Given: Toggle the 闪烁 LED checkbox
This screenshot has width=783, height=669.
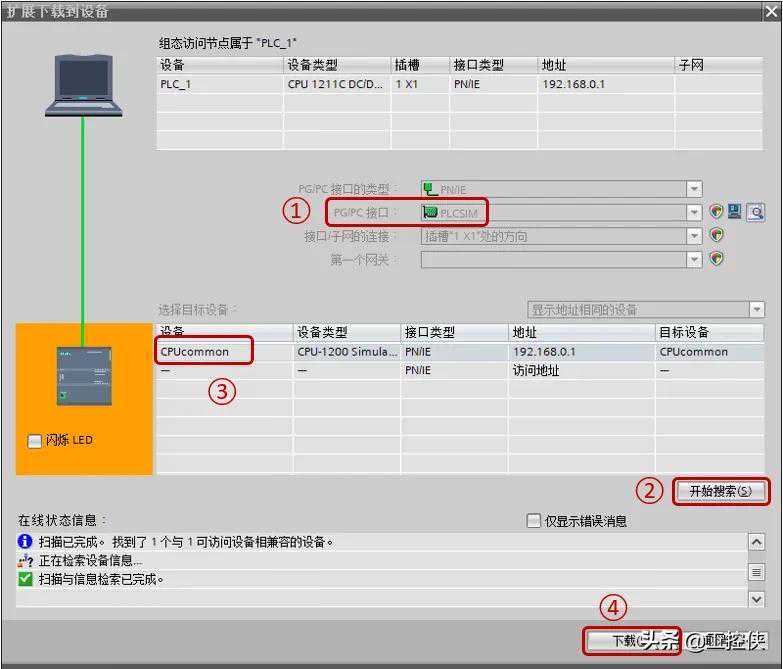Looking at the screenshot, I should point(34,441).
